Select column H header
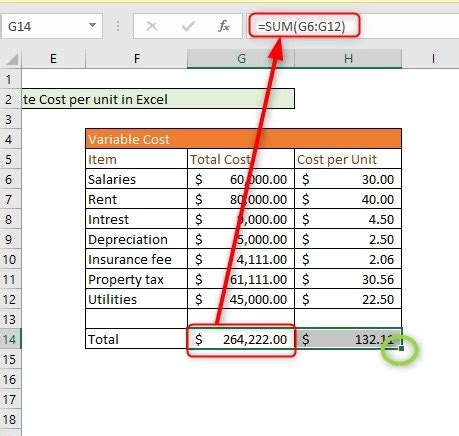This screenshot has height=436, width=459. click(348, 59)
